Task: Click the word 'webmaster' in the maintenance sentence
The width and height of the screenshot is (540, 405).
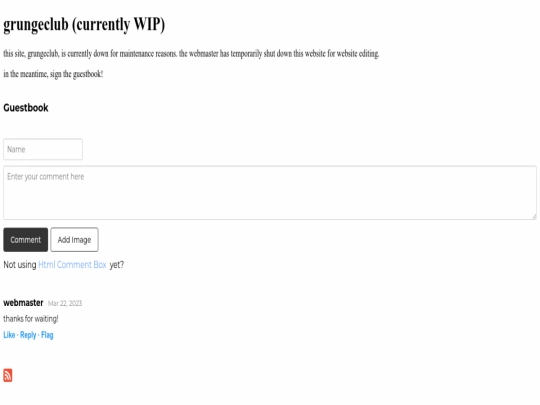Action: tap(204, 54)
